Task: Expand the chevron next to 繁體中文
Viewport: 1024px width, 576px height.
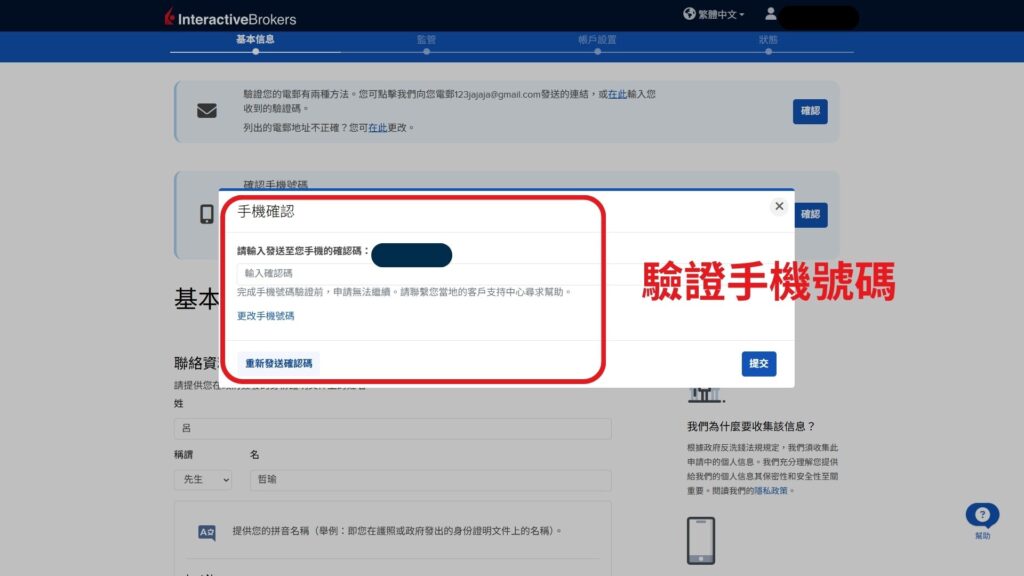Action: [744, 15]
